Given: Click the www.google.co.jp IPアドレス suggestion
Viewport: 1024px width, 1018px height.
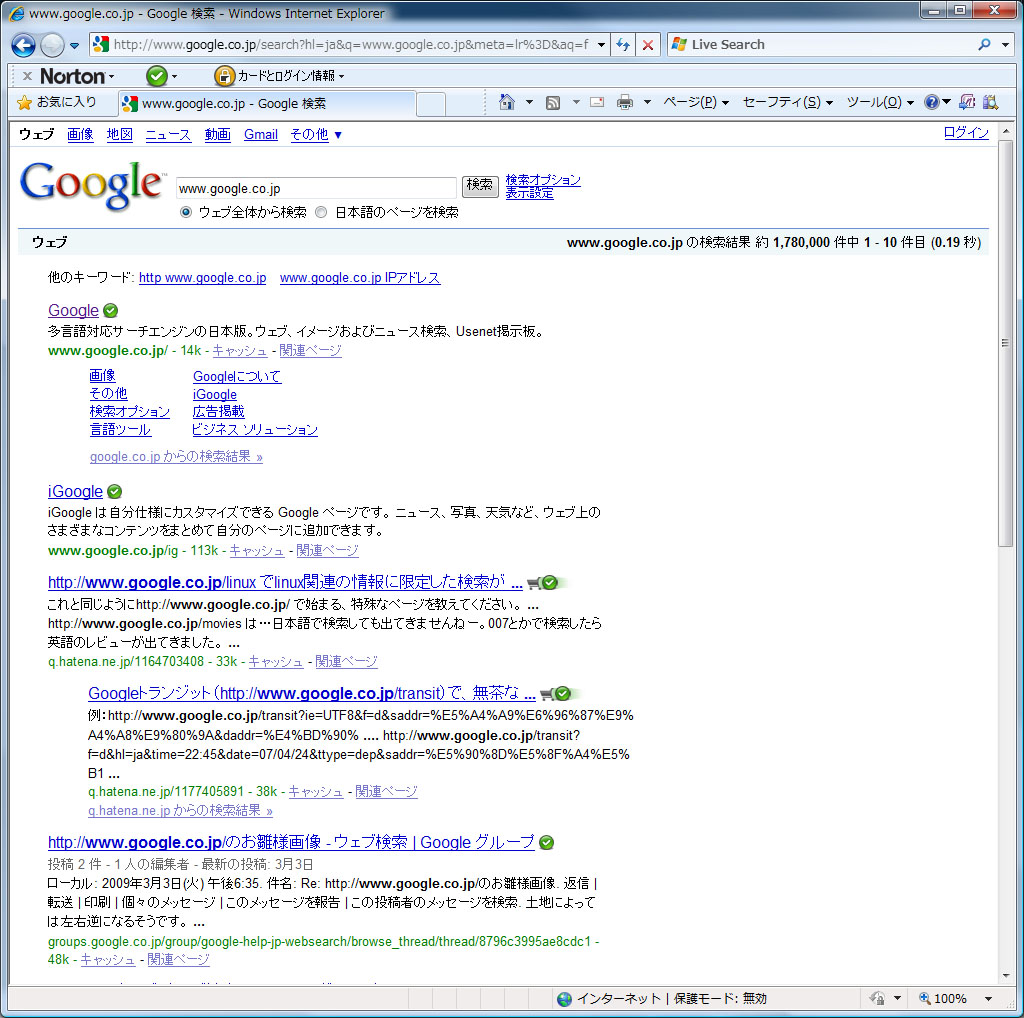Looking at the screenshot, I should point(360,278).
